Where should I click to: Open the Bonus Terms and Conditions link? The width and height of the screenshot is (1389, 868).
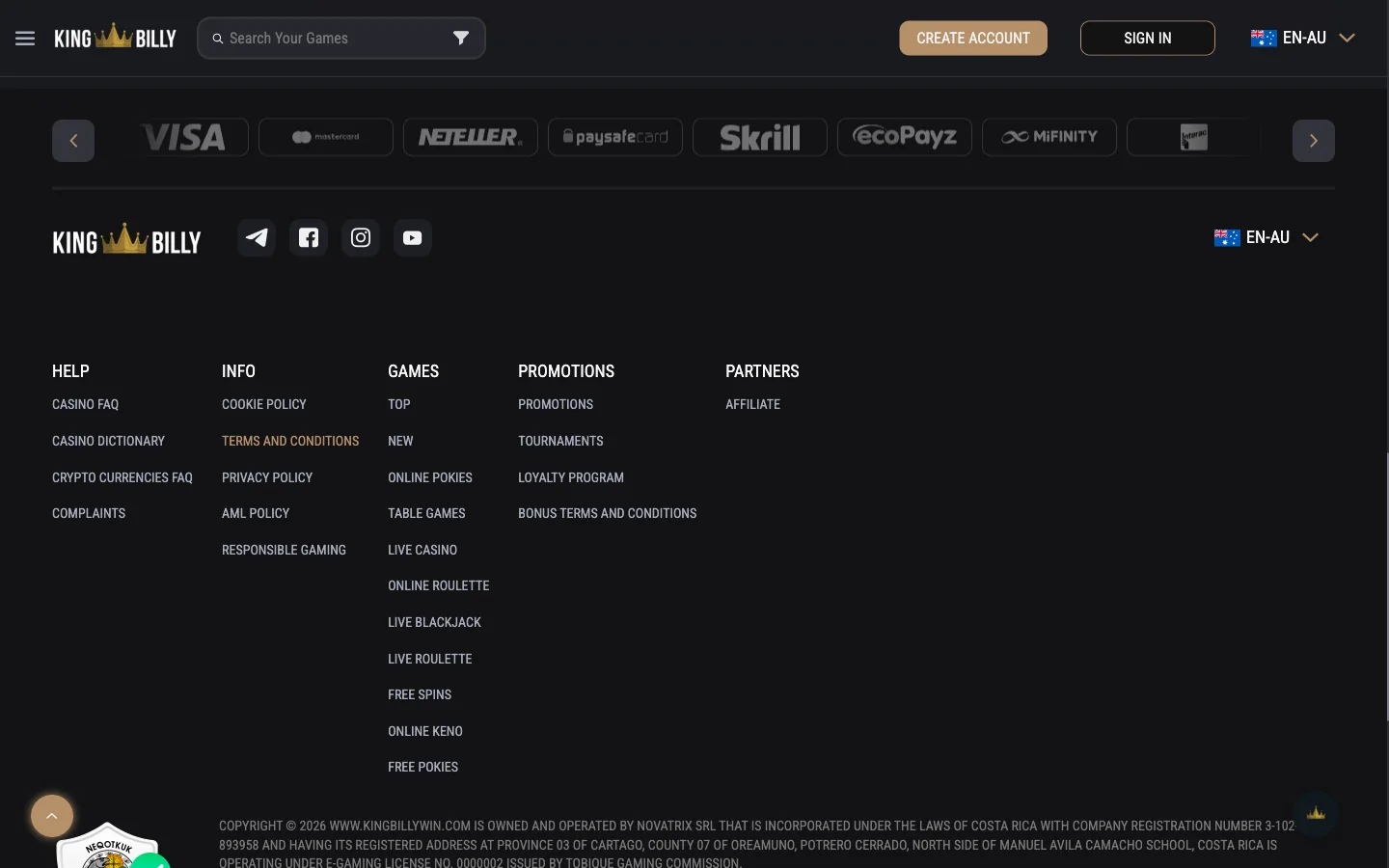(x=608, y=513)
